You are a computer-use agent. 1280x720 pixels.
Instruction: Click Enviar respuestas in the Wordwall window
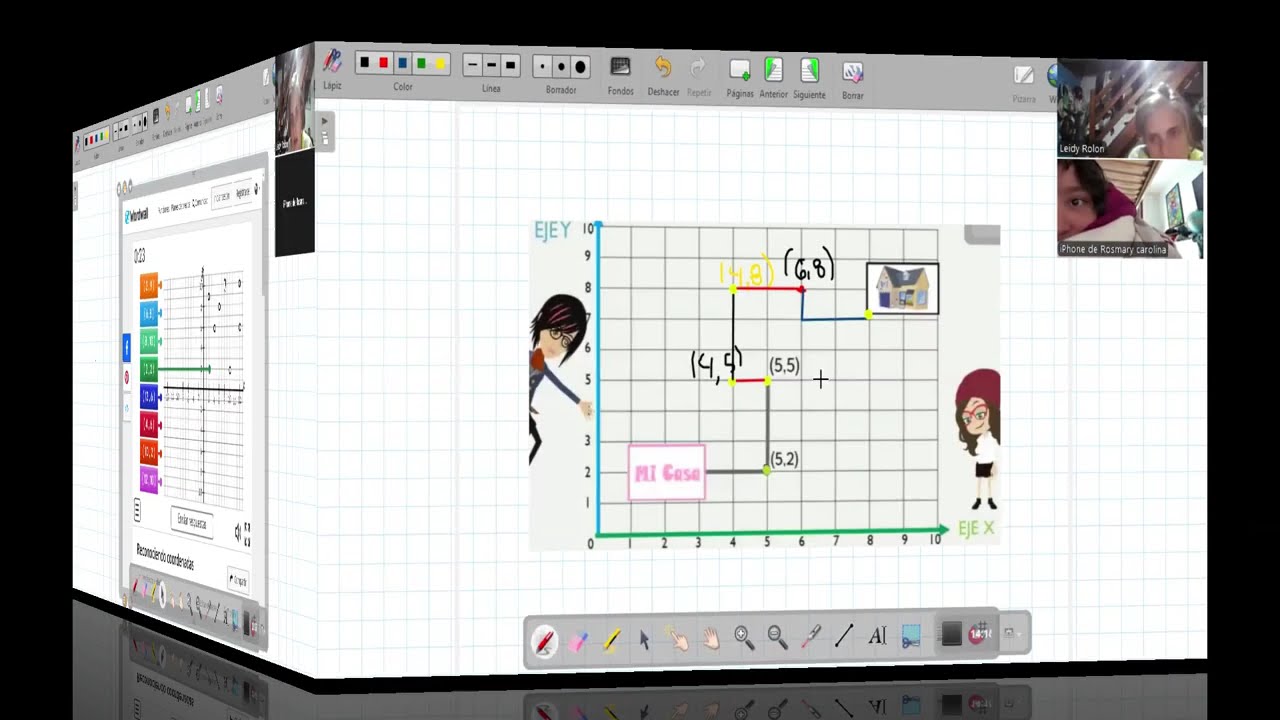tap(194, 521)
